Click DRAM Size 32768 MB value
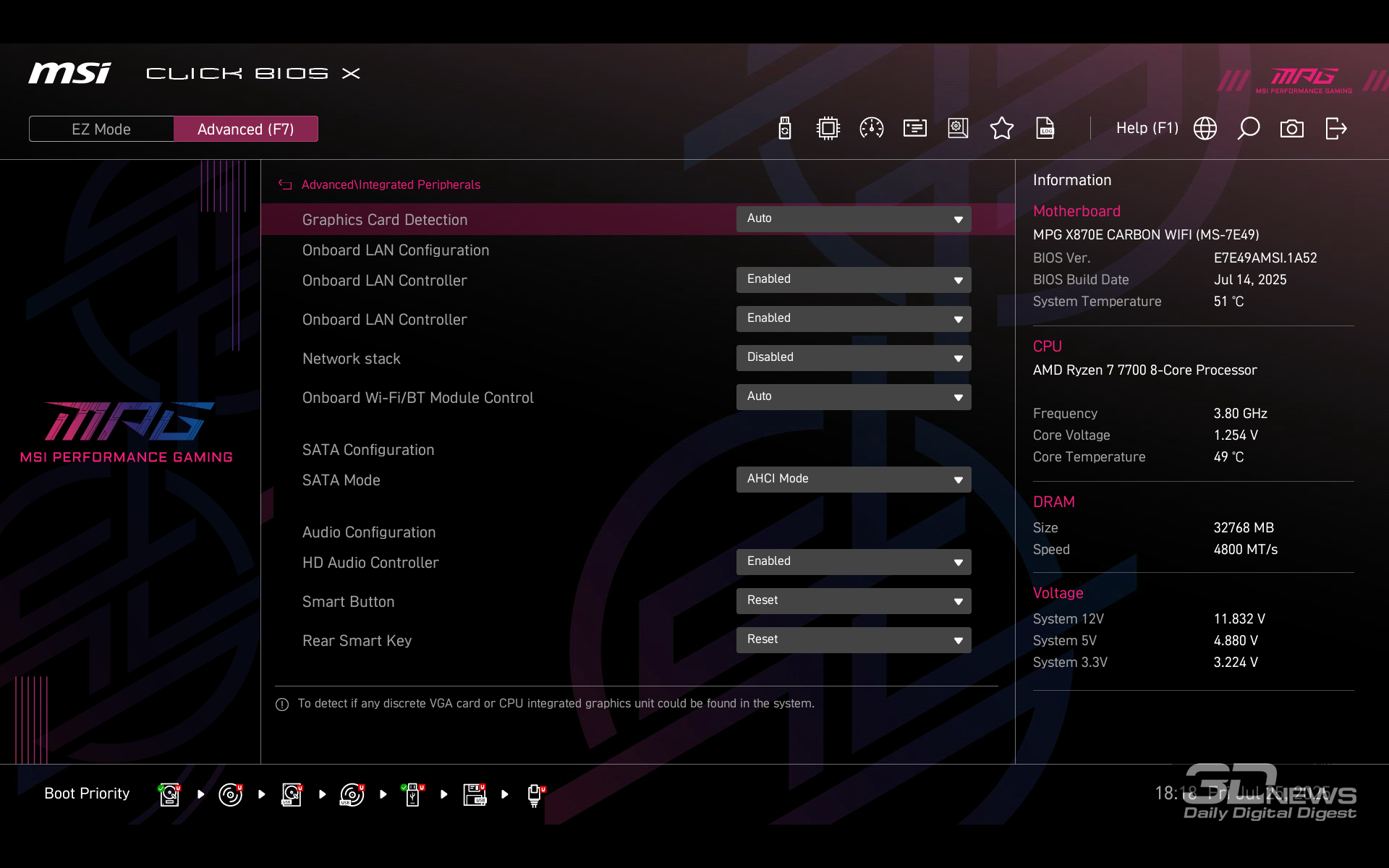The width and height of the screenshot is (1389, 868). [x=1244, y=528]
